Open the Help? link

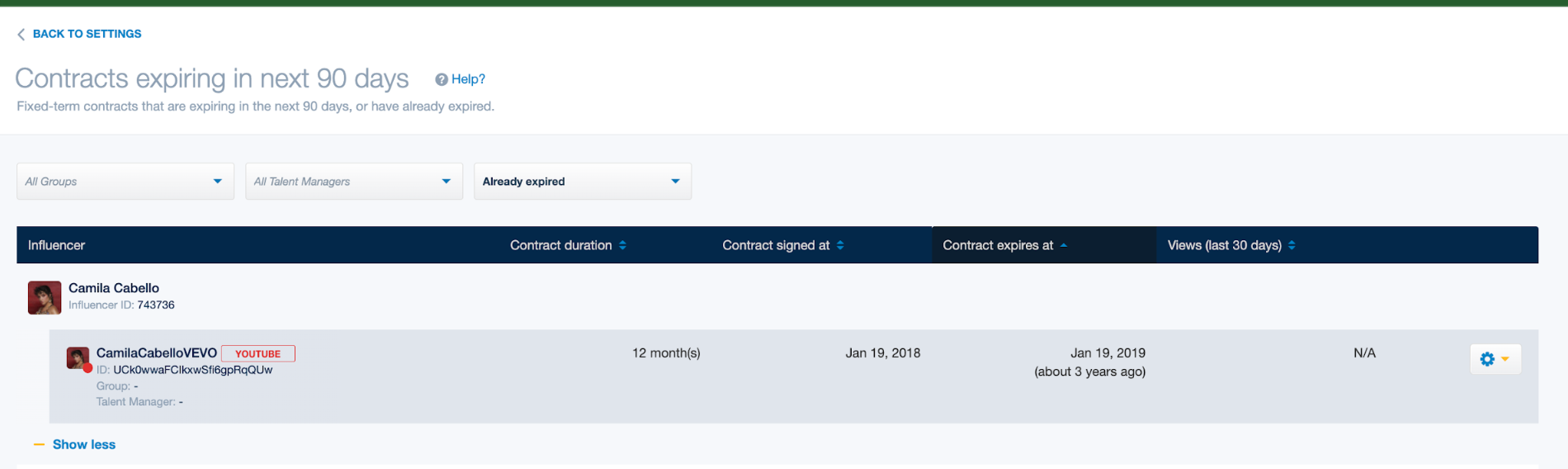pyautogui.click(x=468, y=79)
